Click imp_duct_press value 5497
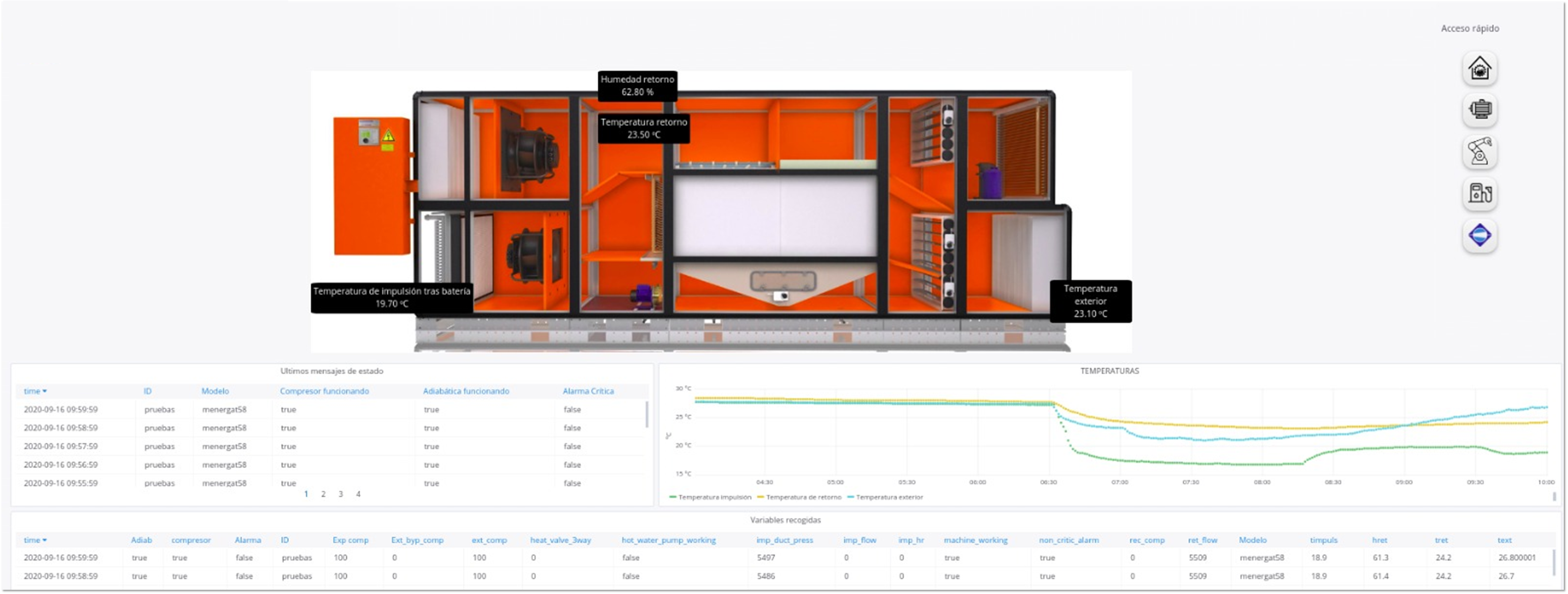Screen dimensions: 1568x594 (766, 558)
